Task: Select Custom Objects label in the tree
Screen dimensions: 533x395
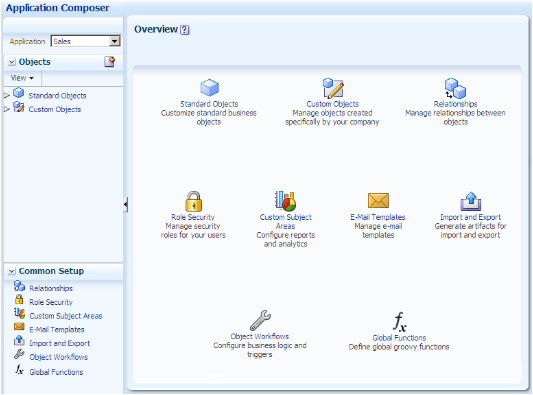Action: coord(55,109)
